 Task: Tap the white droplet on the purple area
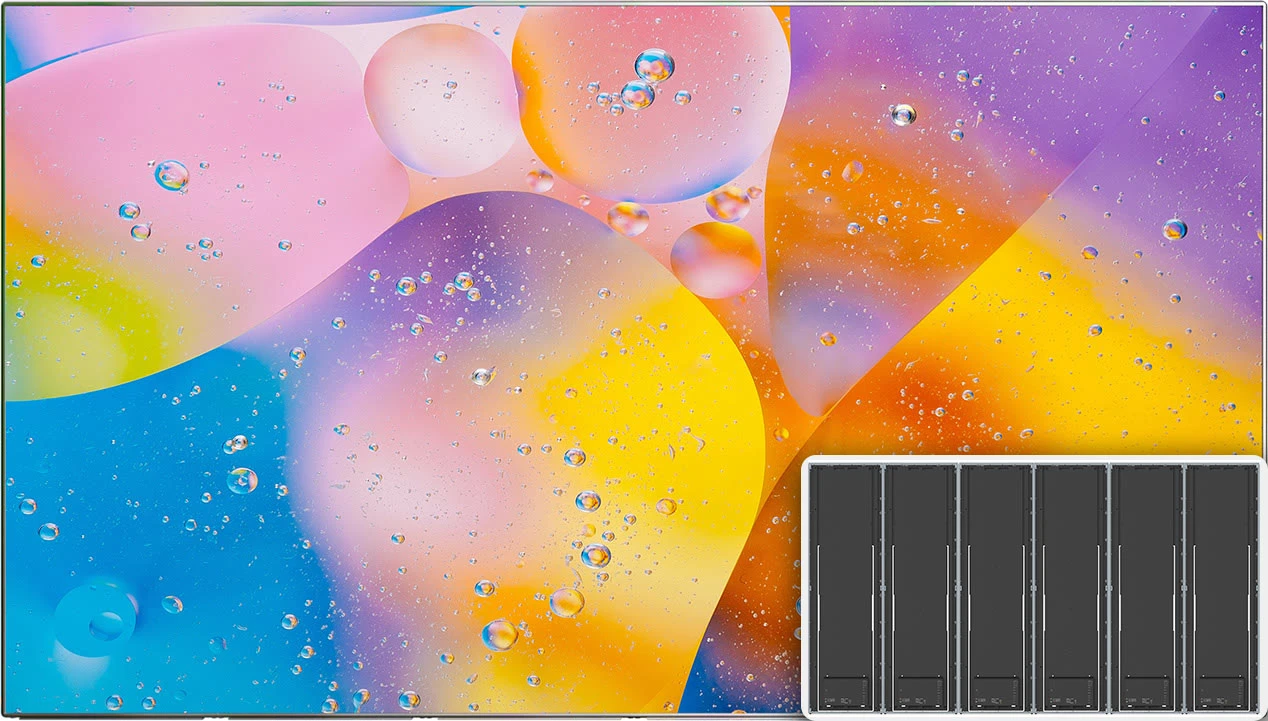point(903,114)
